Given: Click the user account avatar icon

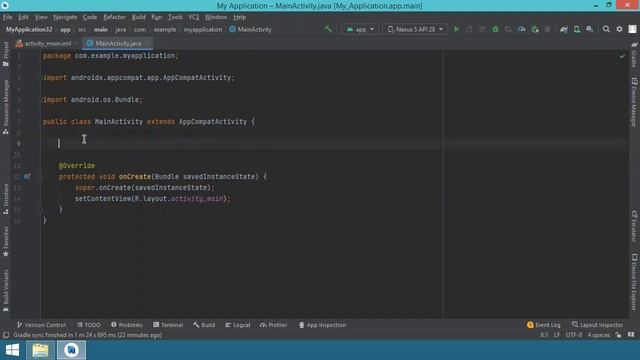Looking at the screenshot, I should tap(632, 29).
